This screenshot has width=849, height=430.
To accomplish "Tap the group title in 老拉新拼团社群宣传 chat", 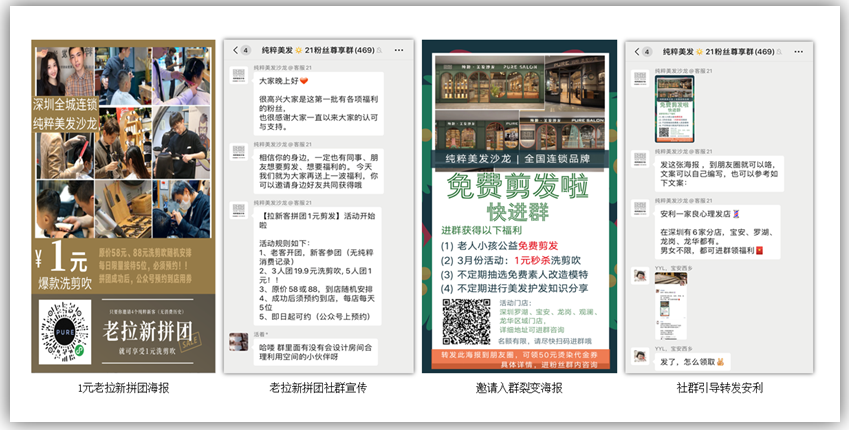I will pos(318,50).
